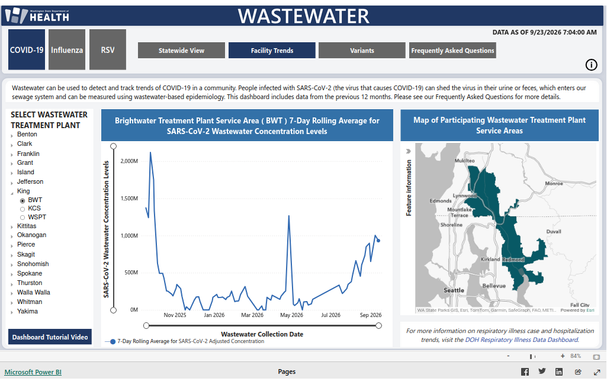Select the BWT treatment plant radio
Screen dimensions: 607x380
pyautogui.click(x=22, y=200)
